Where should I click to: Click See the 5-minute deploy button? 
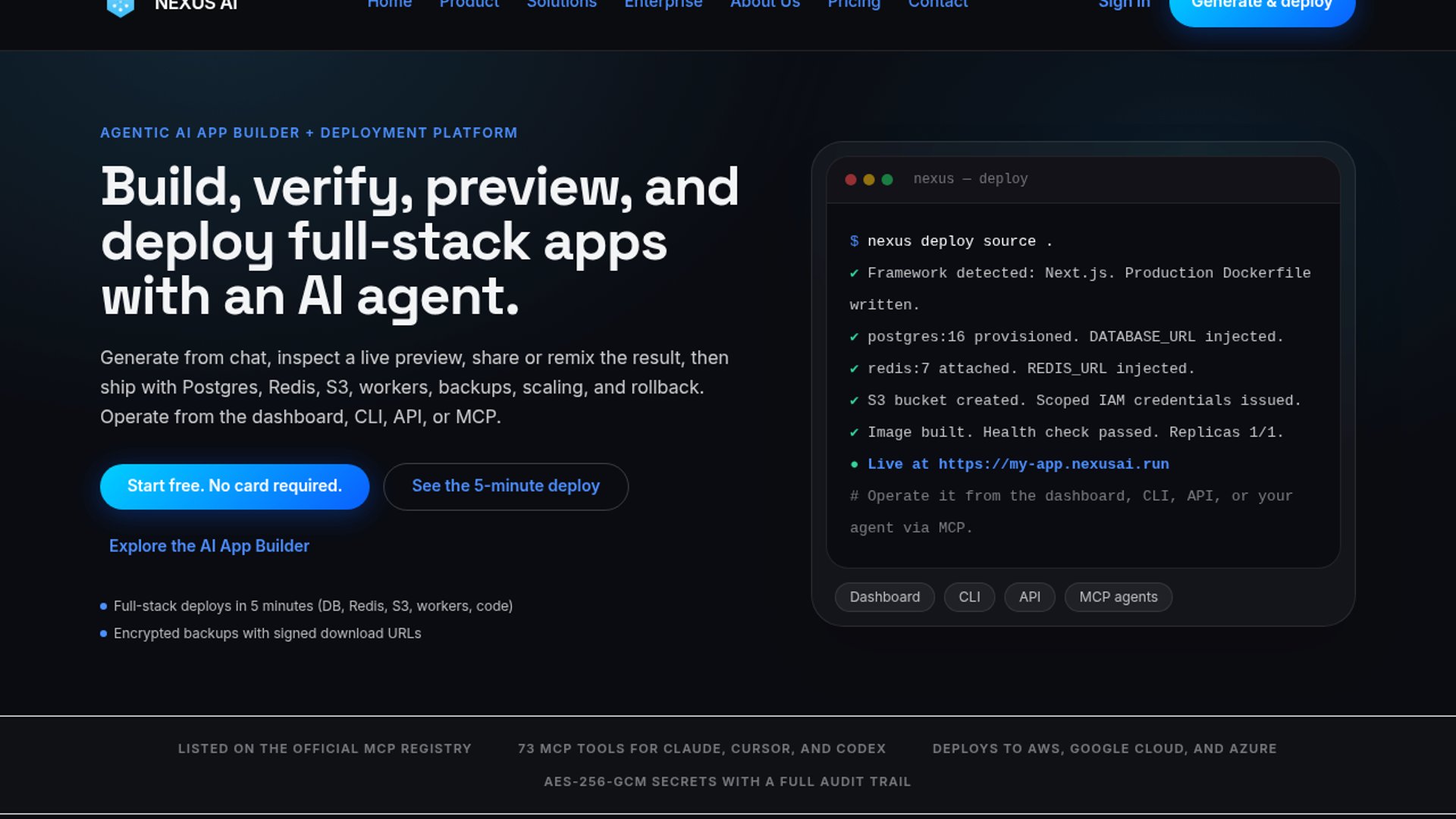pyautogui.click(x=506, y=486)
